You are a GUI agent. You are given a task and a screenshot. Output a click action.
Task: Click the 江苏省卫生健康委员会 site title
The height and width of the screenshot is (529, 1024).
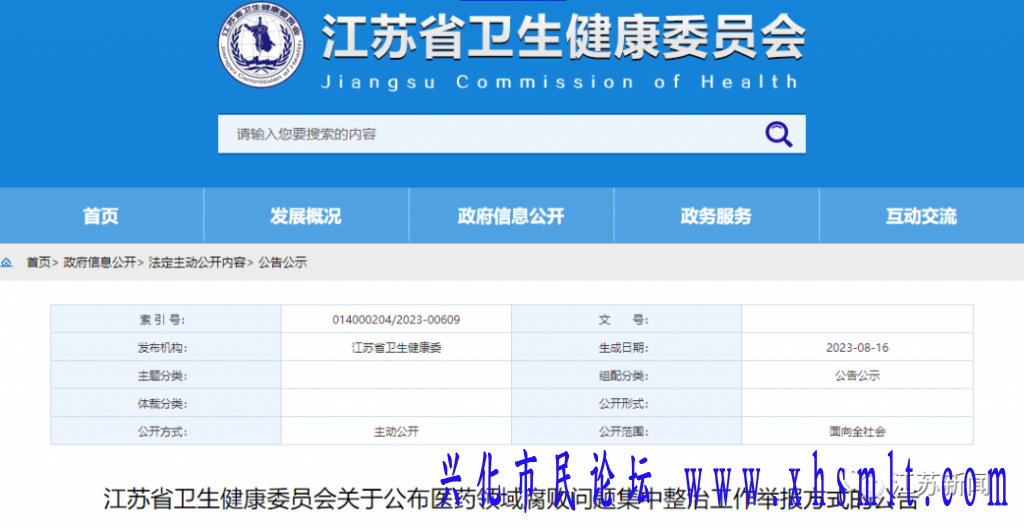tap(563, 37)
